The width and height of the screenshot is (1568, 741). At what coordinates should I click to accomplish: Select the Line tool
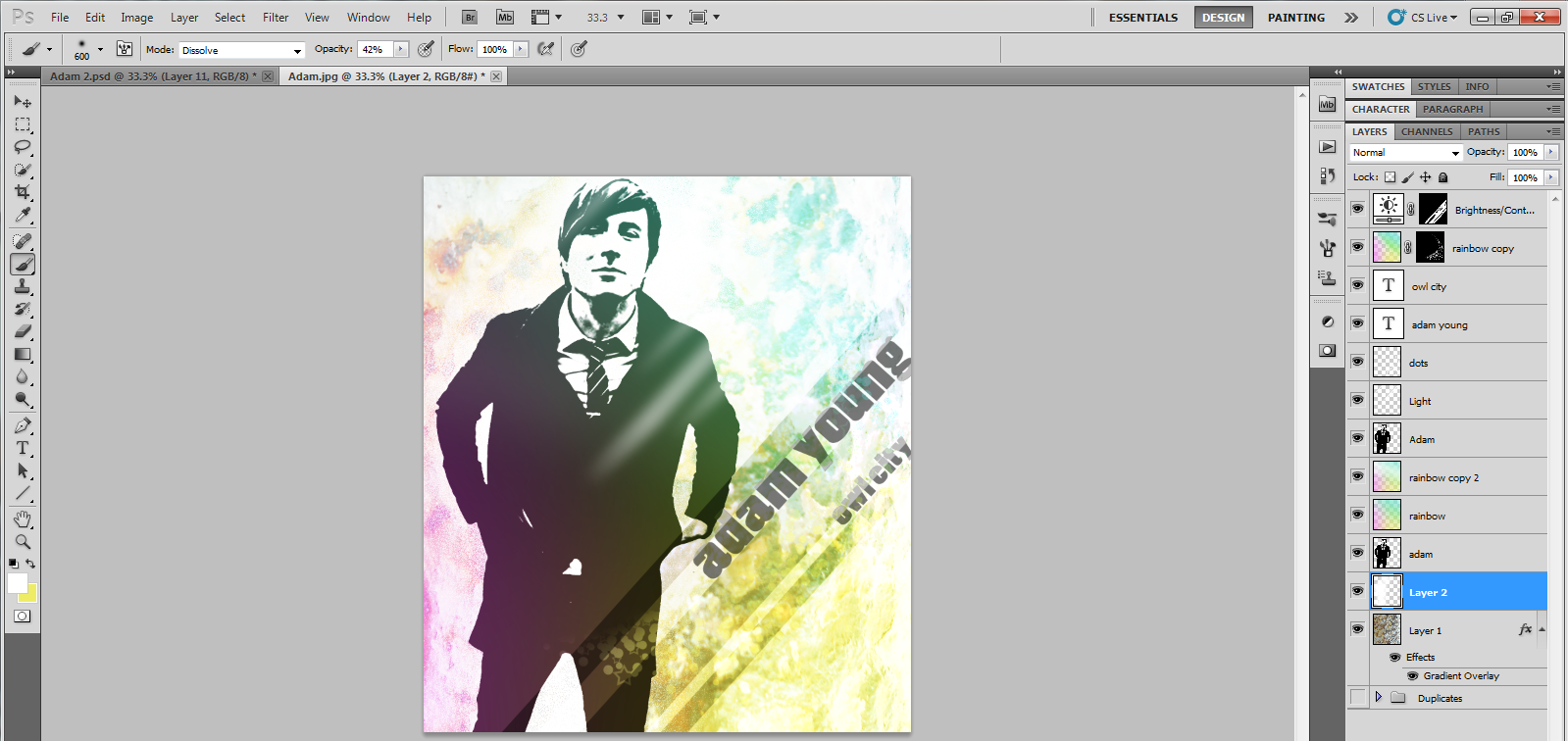[23, 493]
